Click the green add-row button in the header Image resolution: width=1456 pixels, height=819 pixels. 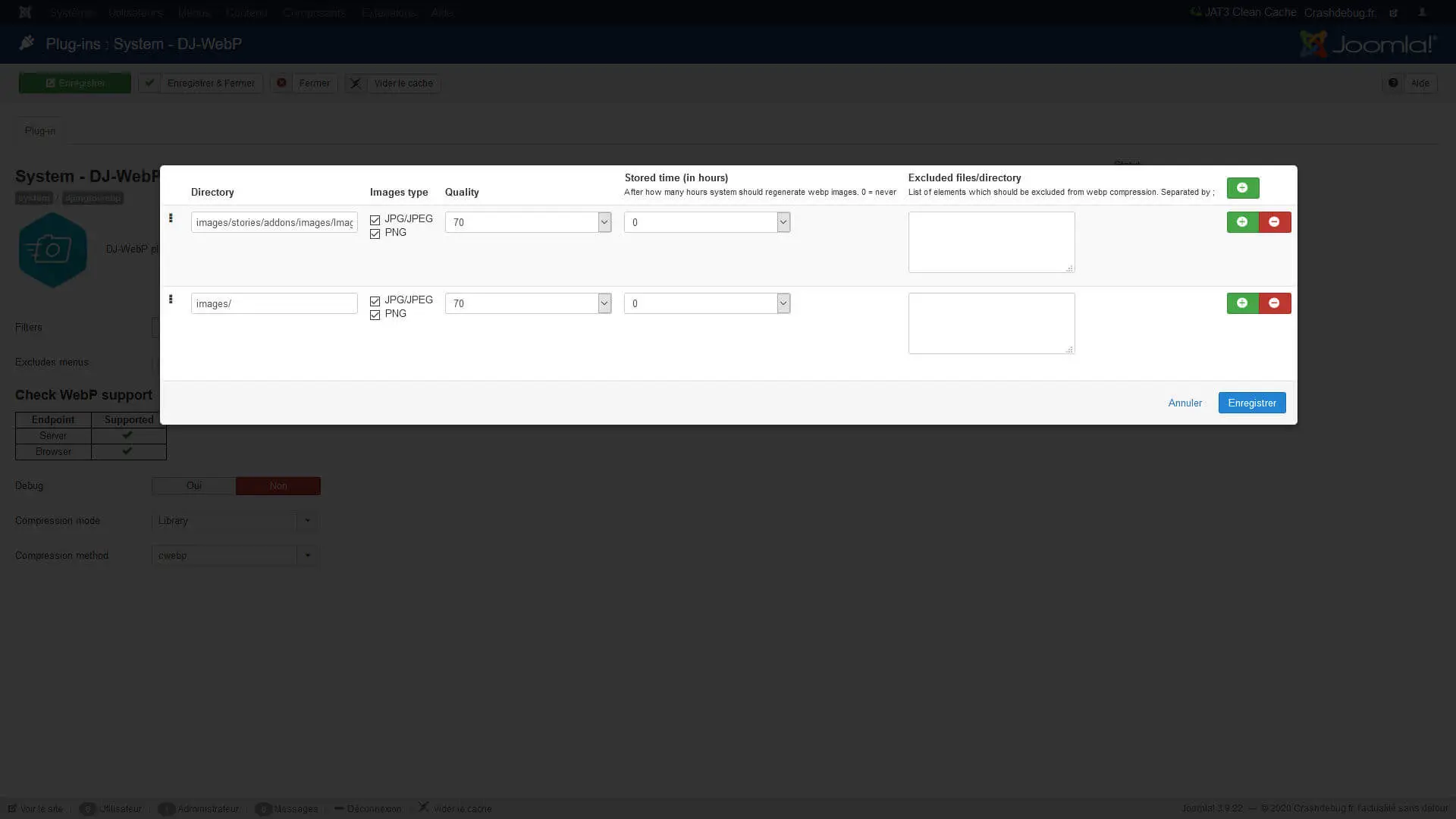click(x=1242, y=188)
